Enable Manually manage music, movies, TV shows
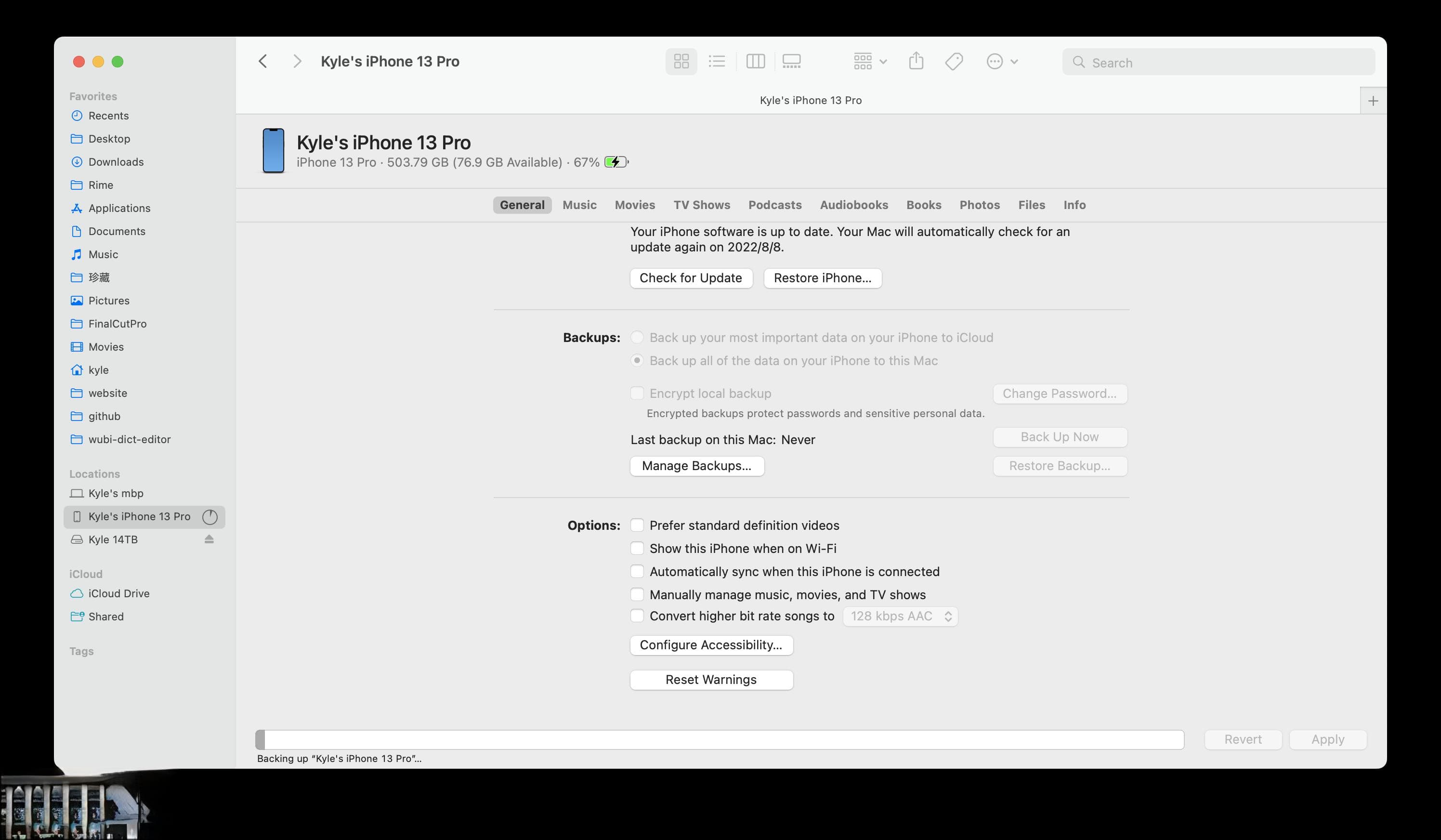The image size is (1441, 840). coord(636,595)
